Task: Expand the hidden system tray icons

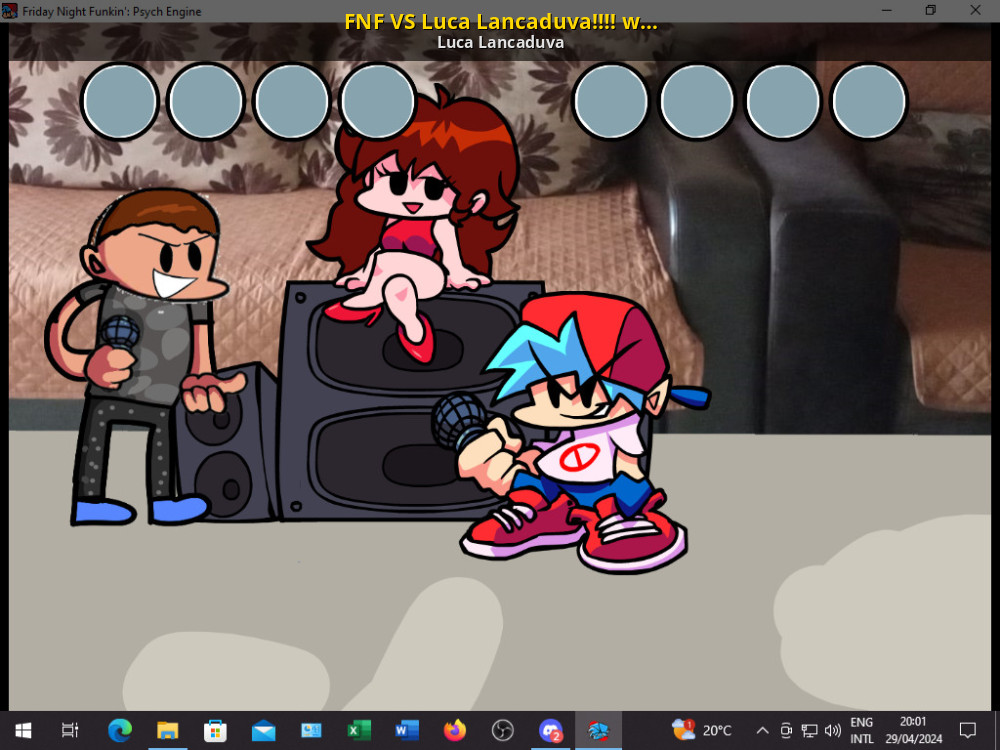Action: (x=762, y=731)
